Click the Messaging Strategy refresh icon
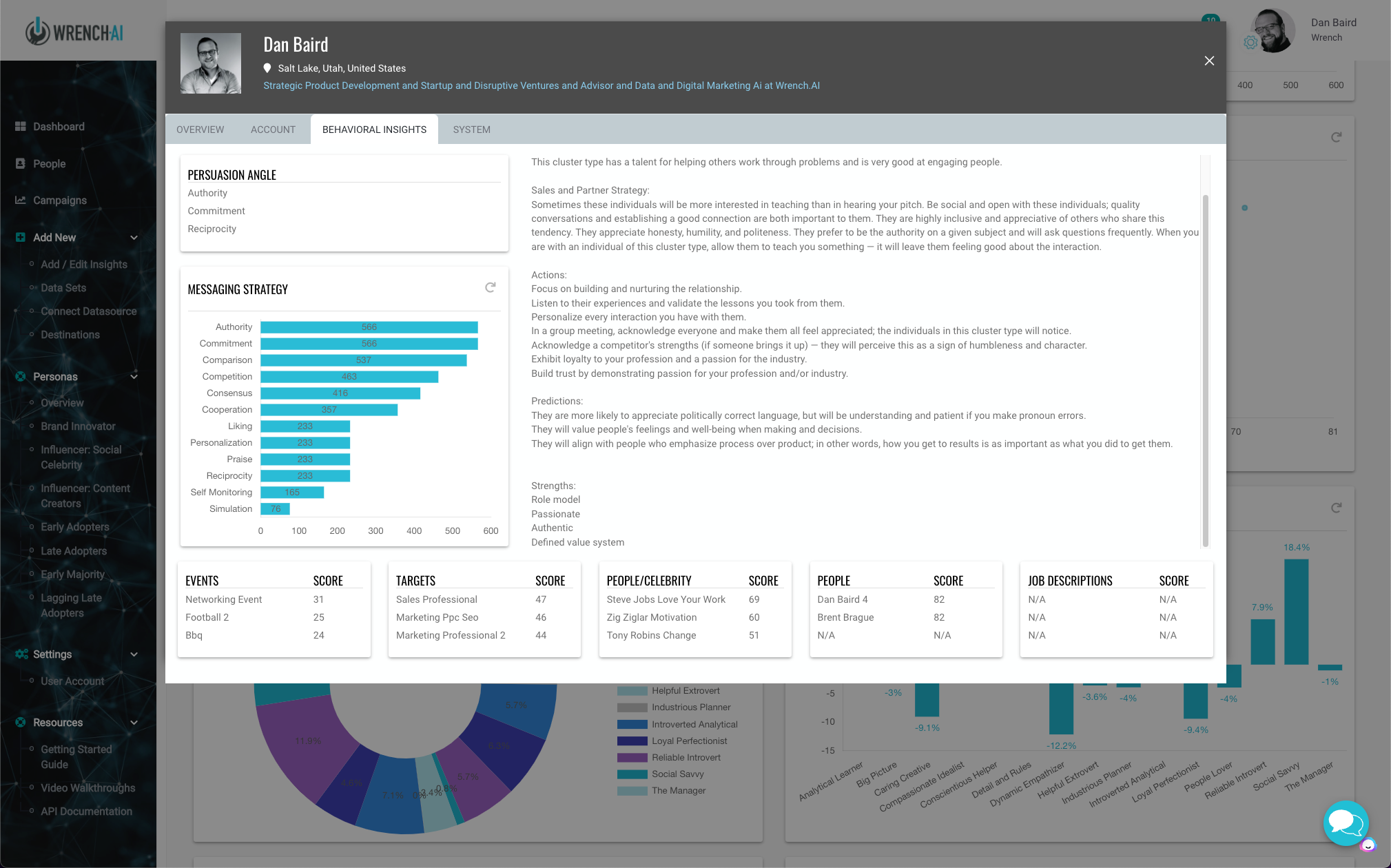The image size is (1391, 868). [490, 287]
